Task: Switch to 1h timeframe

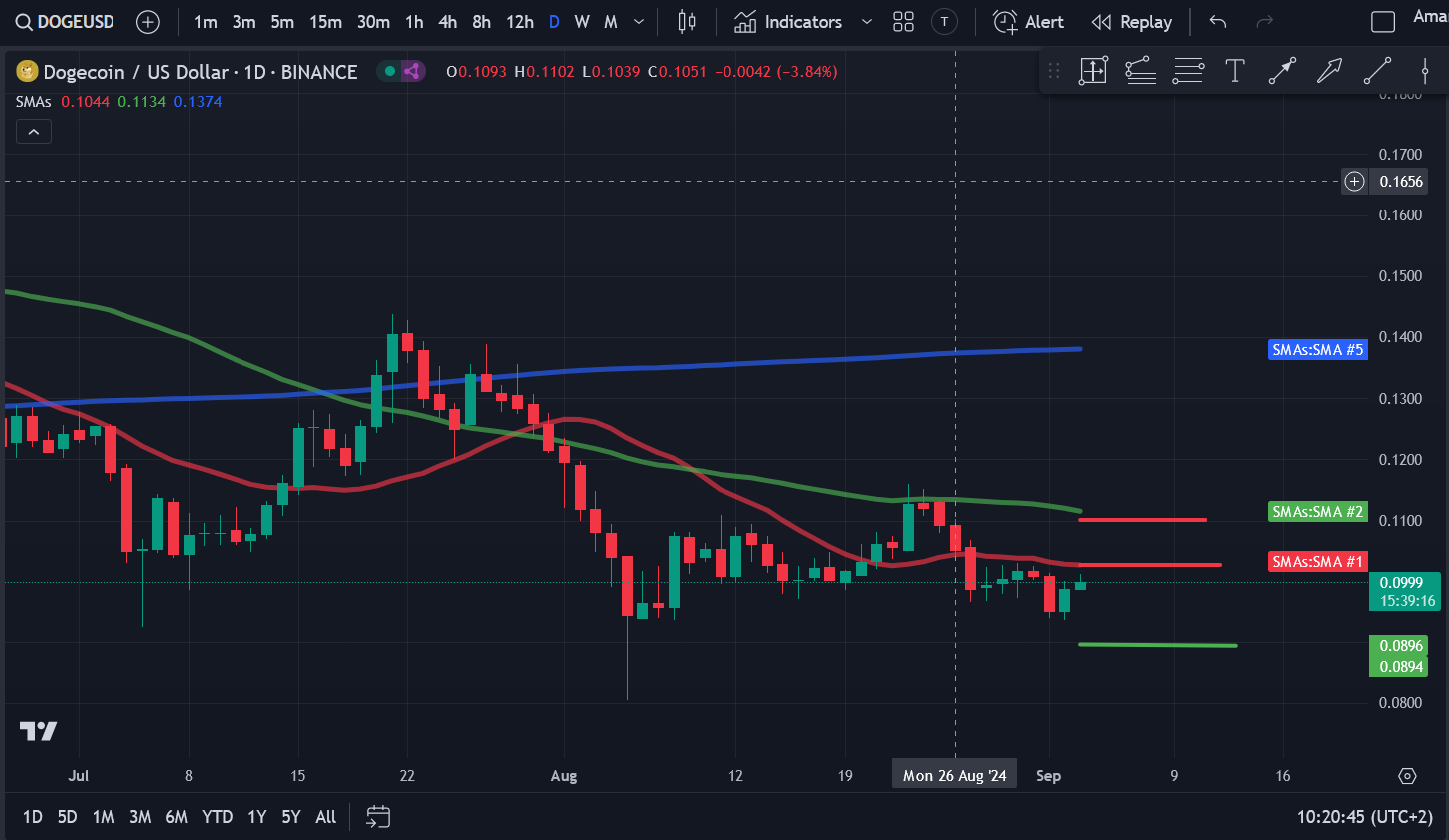Action: click(x=414, y=22)
